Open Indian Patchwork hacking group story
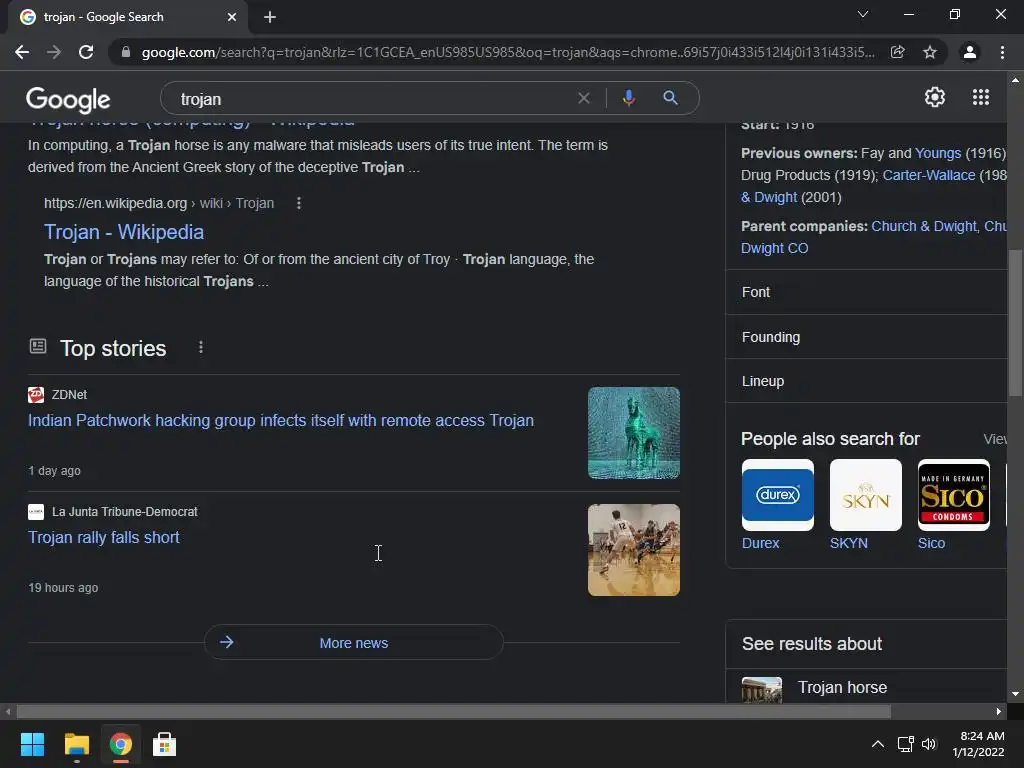The width and height of the screenshot is (1024, 768). pyautogui.click(x=281, y=420)
